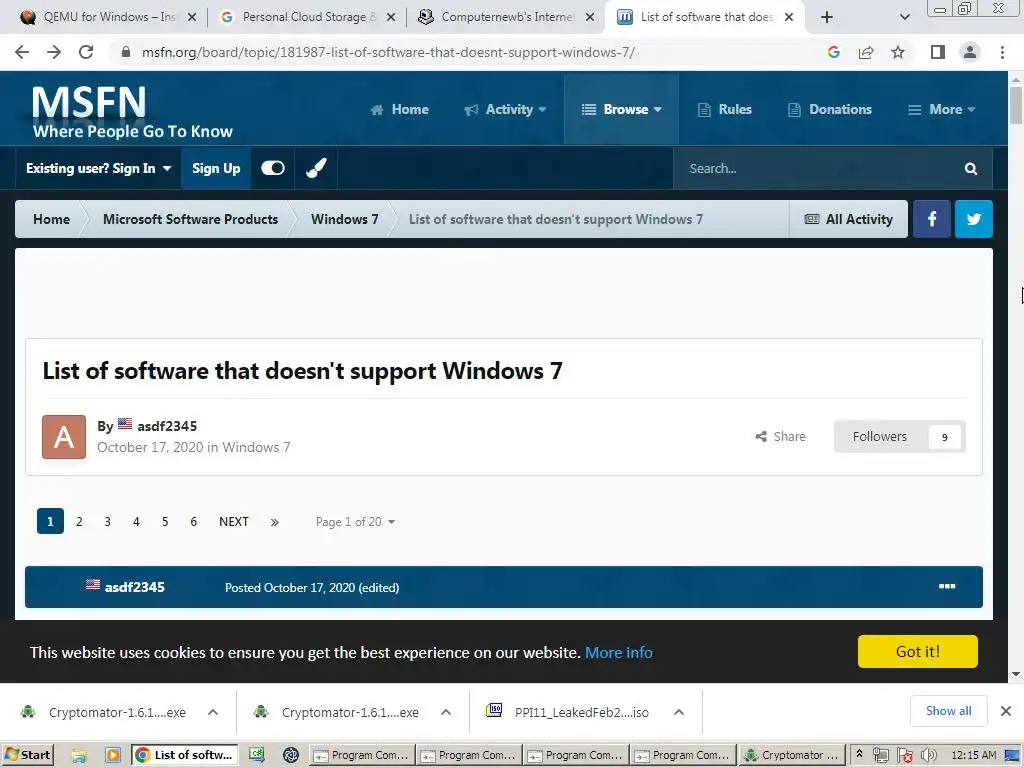
Task: Expand second Cryptomator download options
Action: (446, 712)
